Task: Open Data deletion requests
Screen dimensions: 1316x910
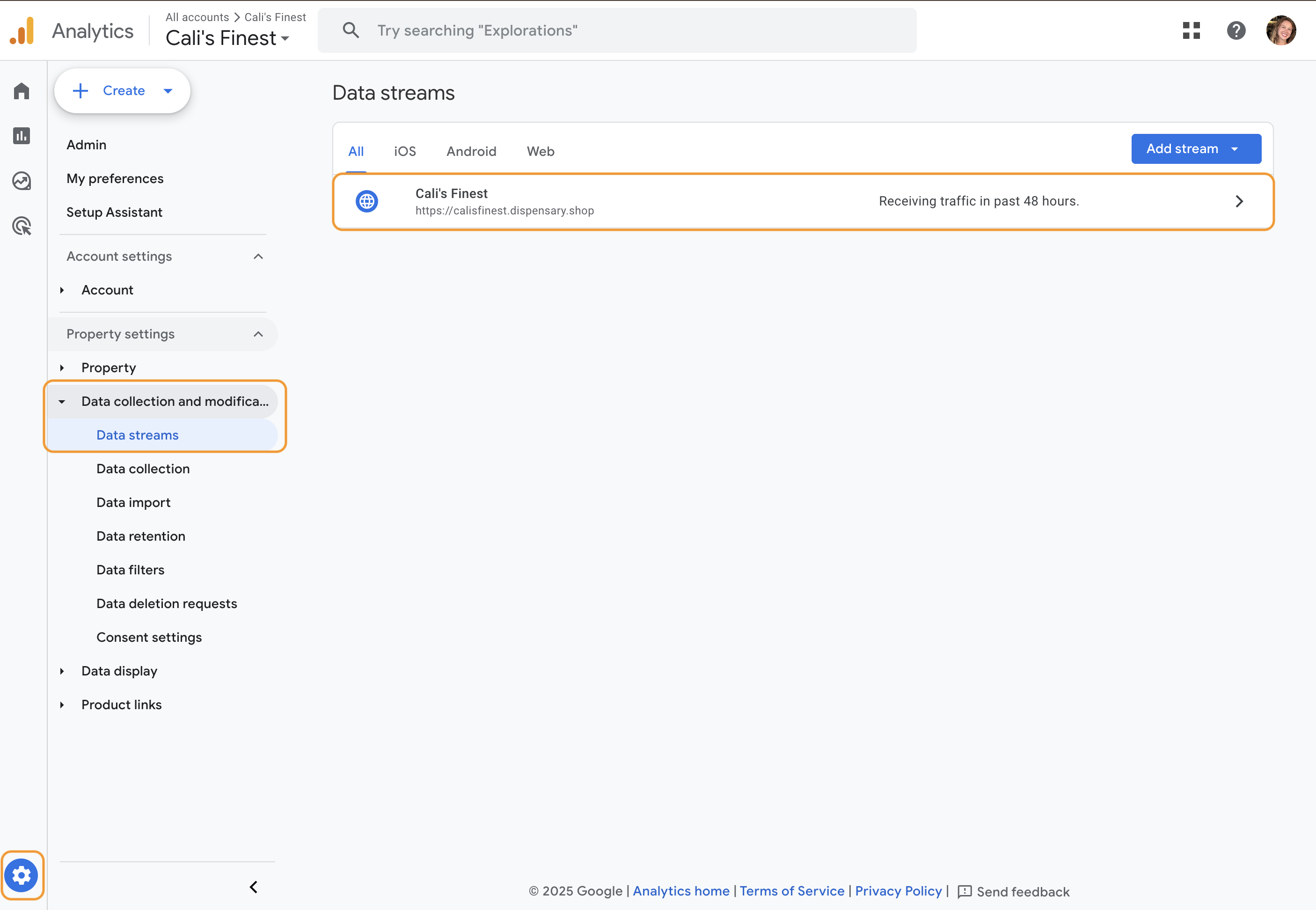Action: pos(167,603)
